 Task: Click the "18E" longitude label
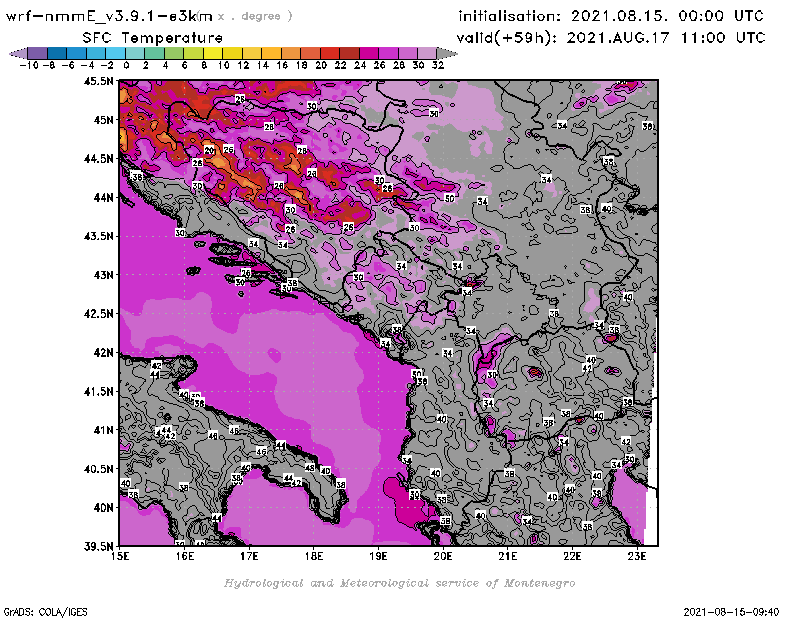click(314, 556)
